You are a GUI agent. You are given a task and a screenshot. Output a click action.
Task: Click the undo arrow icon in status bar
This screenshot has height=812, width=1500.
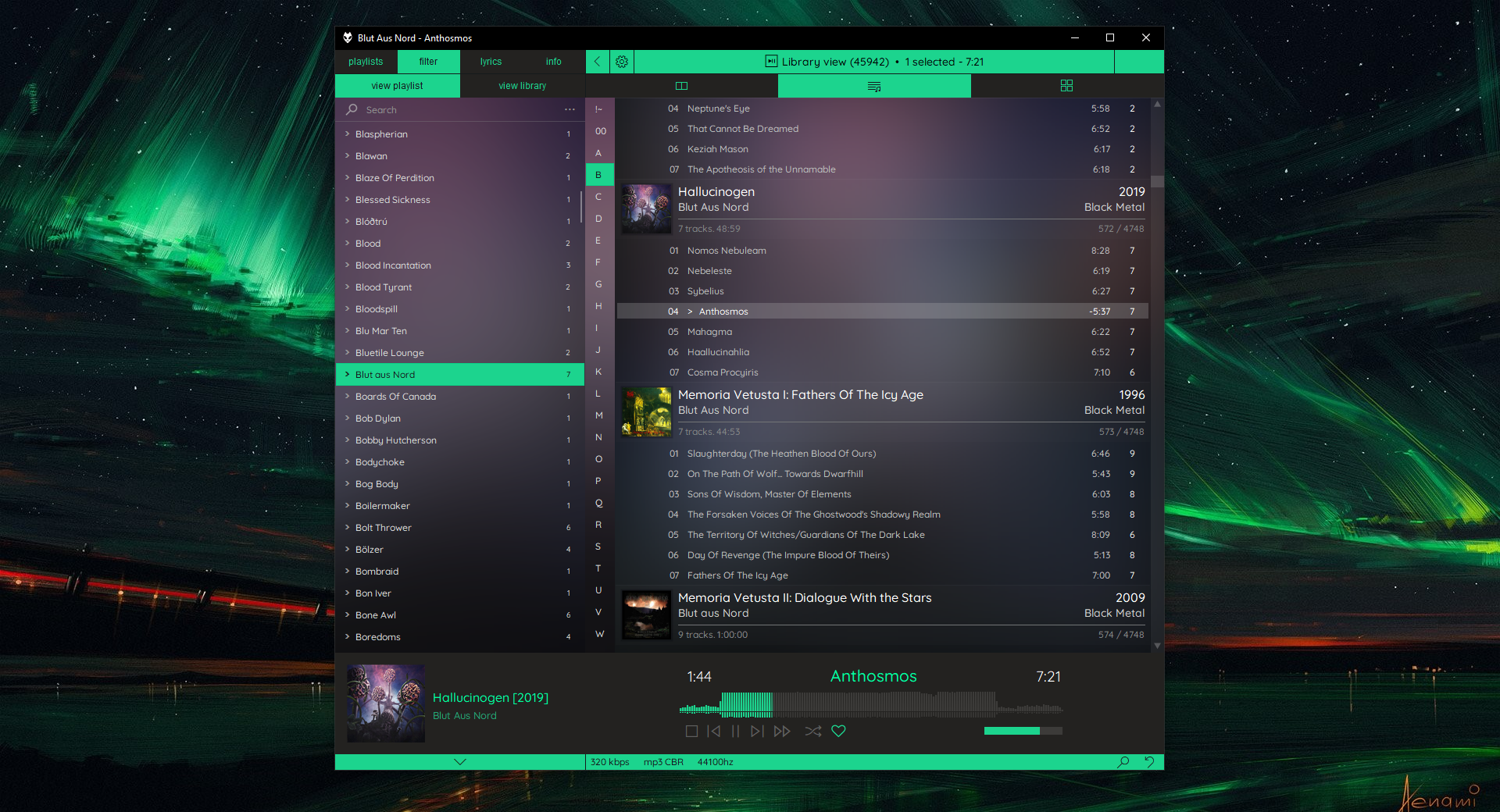click(x=1149, y=762)
